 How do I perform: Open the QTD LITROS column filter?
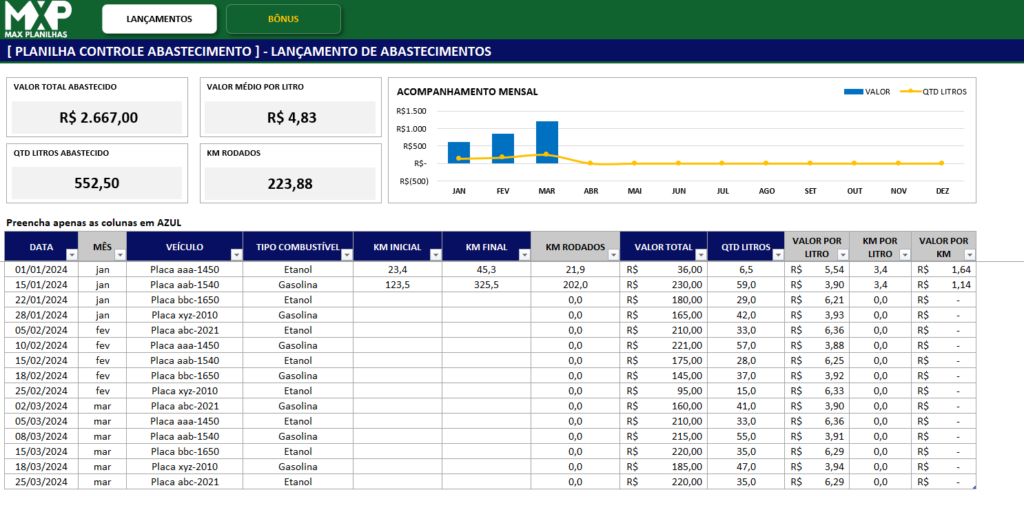[776, 255]
